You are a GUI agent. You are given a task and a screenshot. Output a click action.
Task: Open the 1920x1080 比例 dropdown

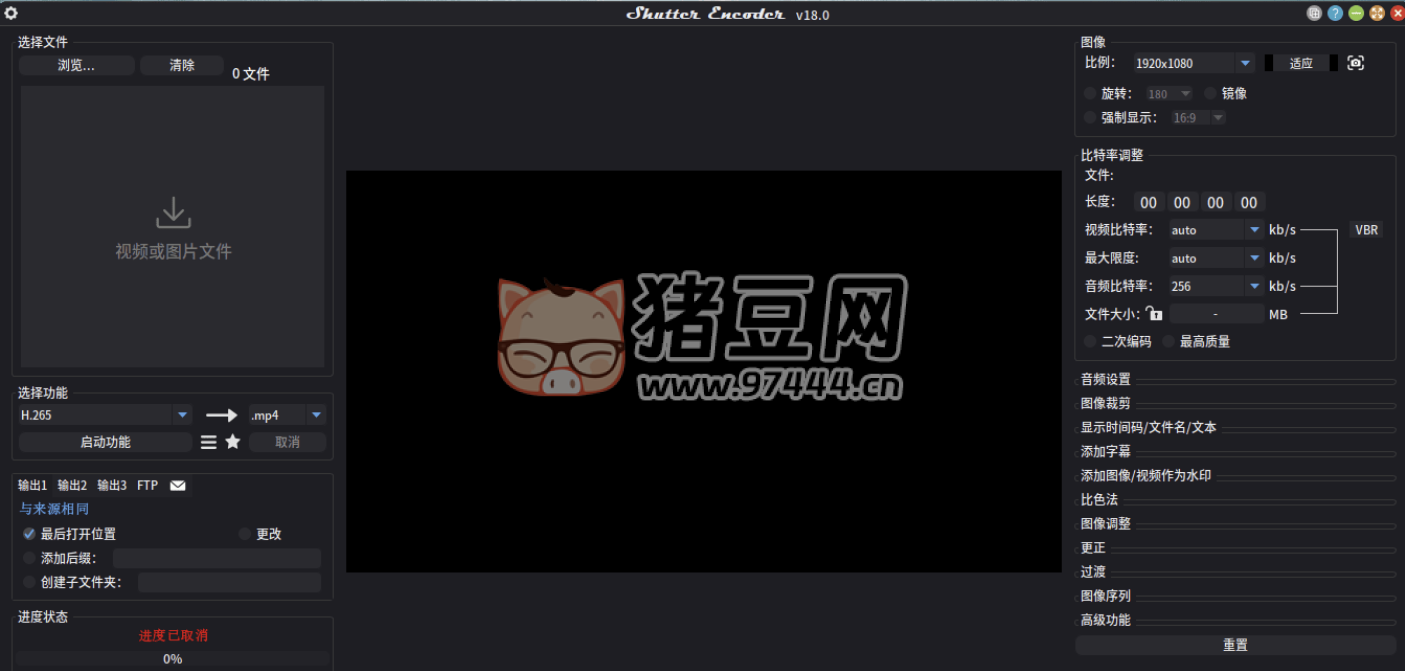click(1245, 63)
